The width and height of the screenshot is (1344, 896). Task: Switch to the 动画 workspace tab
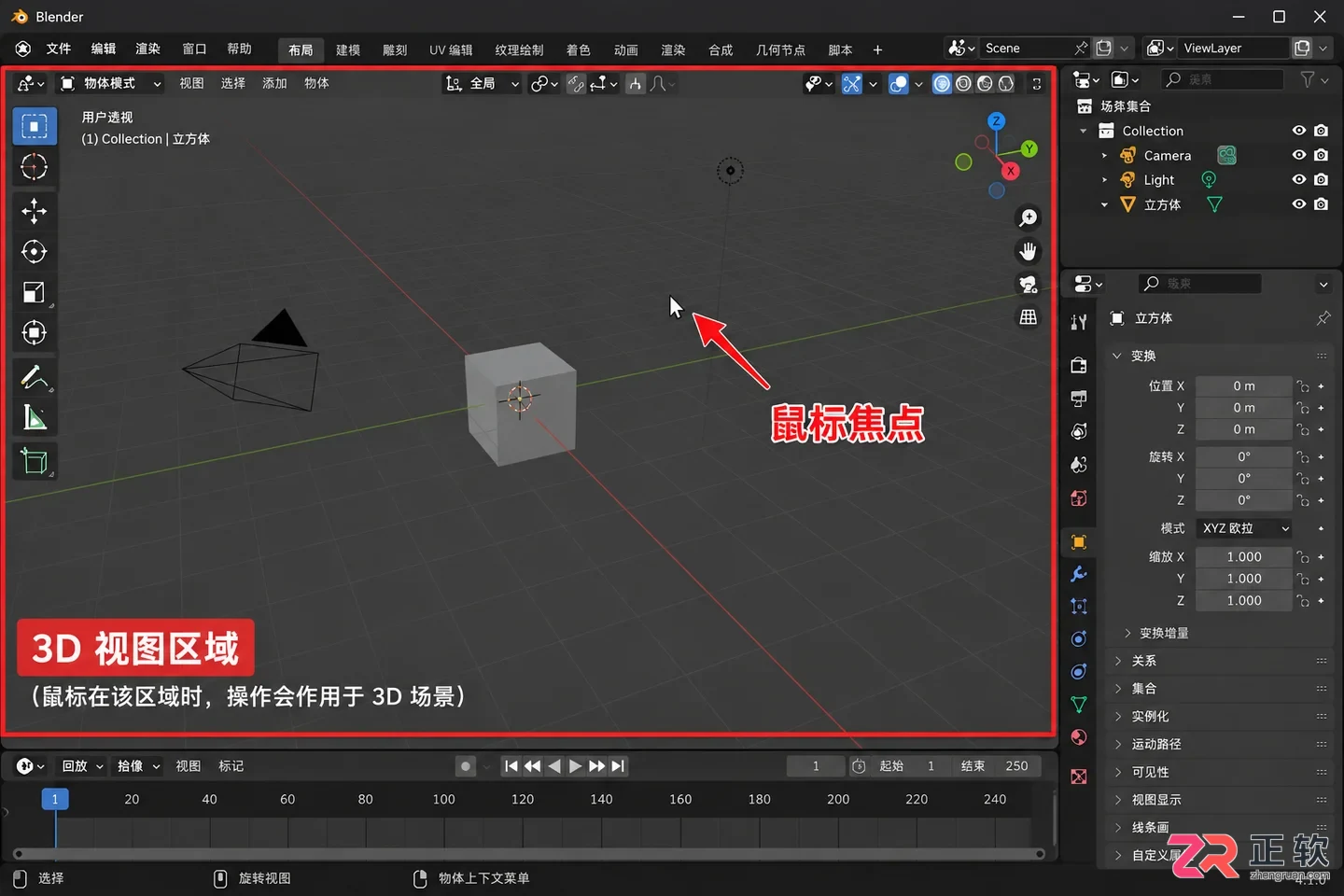pos(626,49)
